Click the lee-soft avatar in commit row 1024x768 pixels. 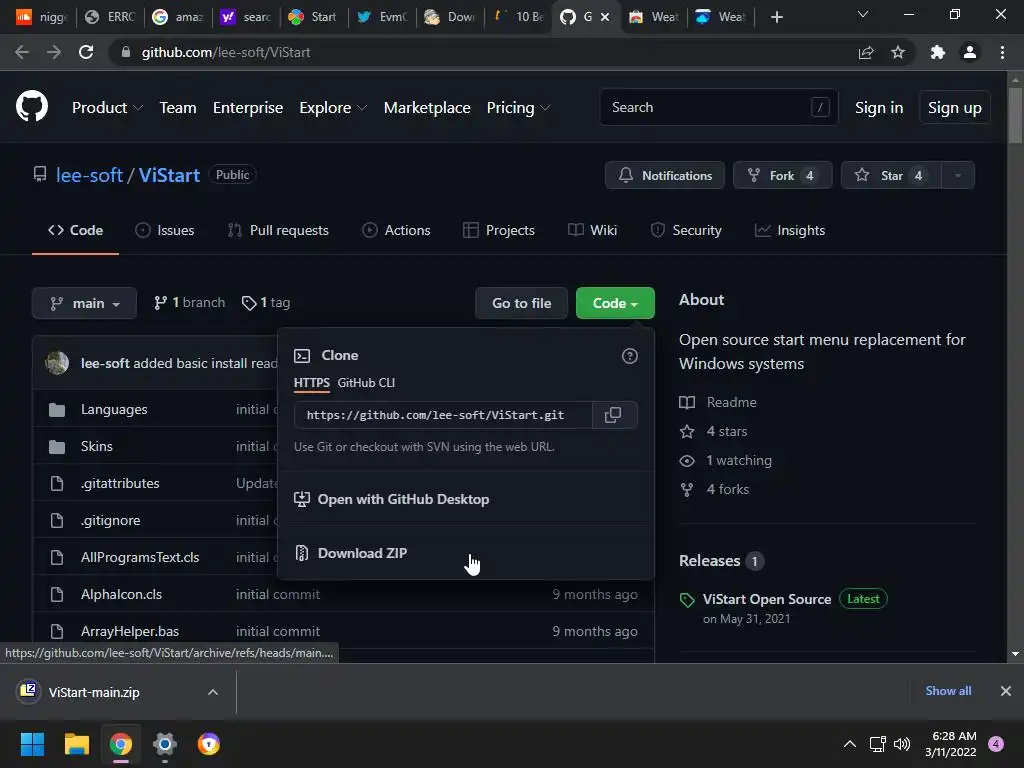pos(57,363)
